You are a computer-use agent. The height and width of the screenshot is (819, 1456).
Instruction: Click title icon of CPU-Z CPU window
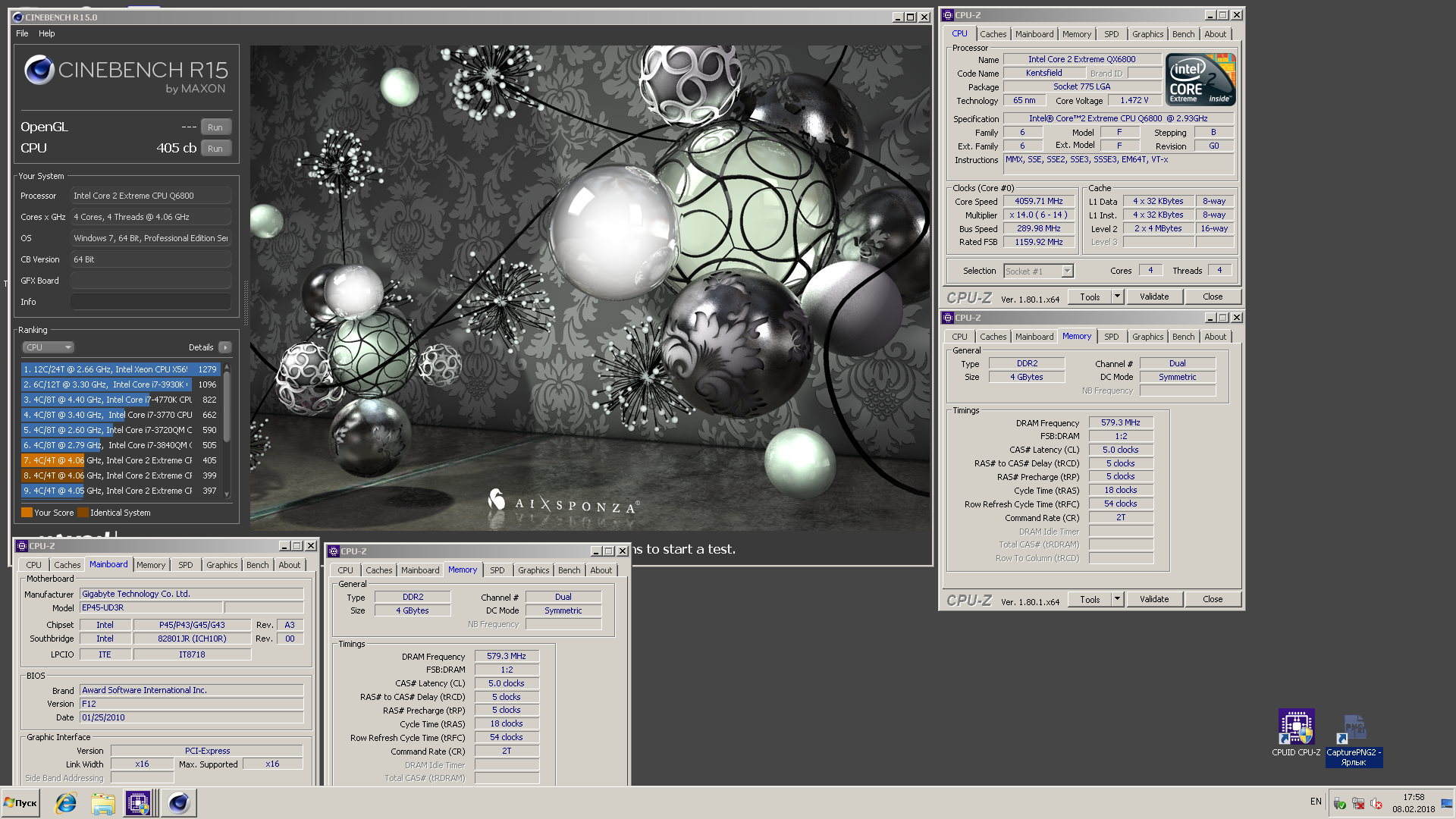(948, 15)
